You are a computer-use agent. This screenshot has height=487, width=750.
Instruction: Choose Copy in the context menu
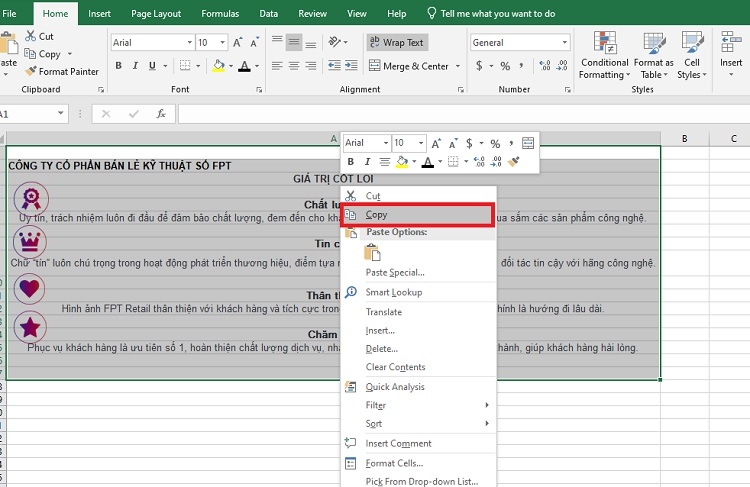pos(417,215)
